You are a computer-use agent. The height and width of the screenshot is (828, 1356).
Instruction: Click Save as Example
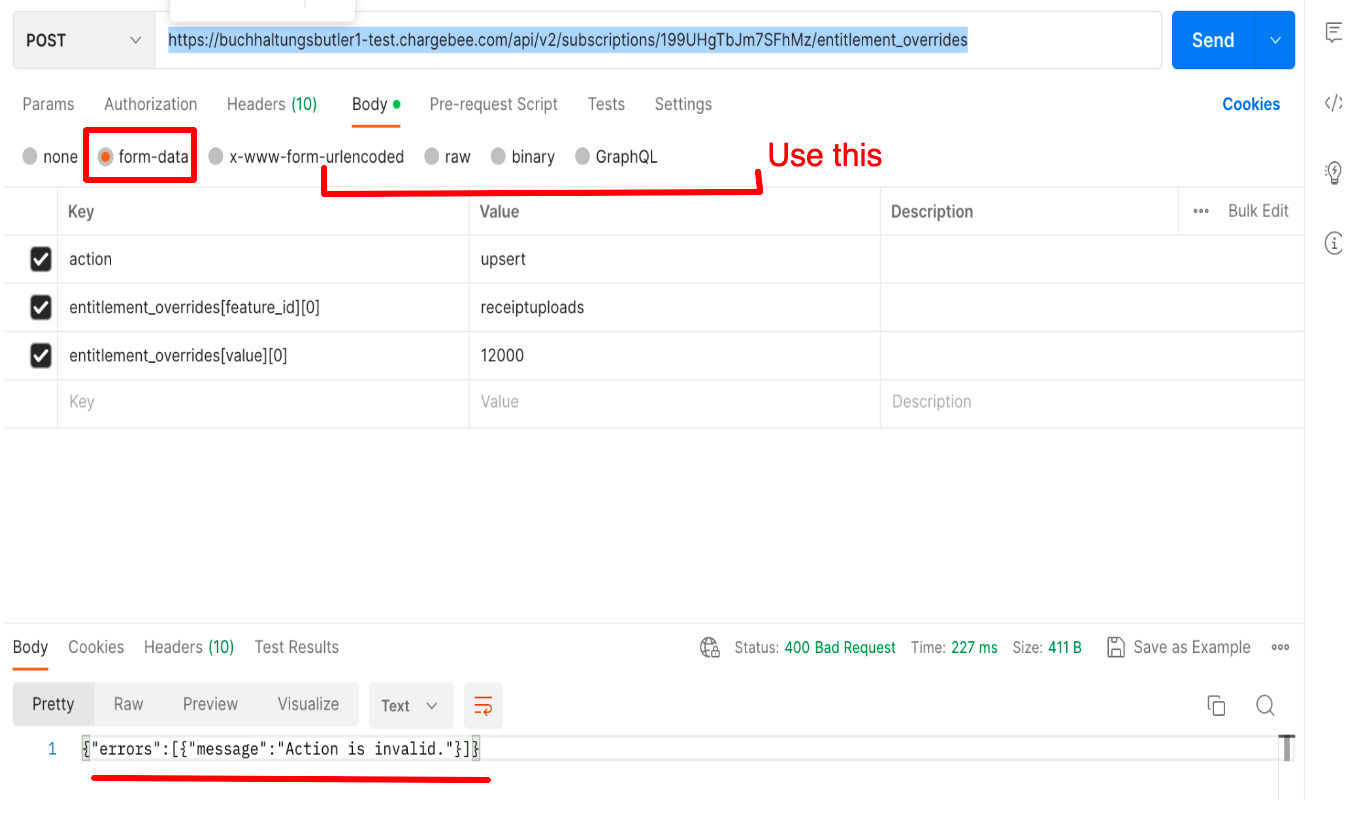tap(1179, 647)
